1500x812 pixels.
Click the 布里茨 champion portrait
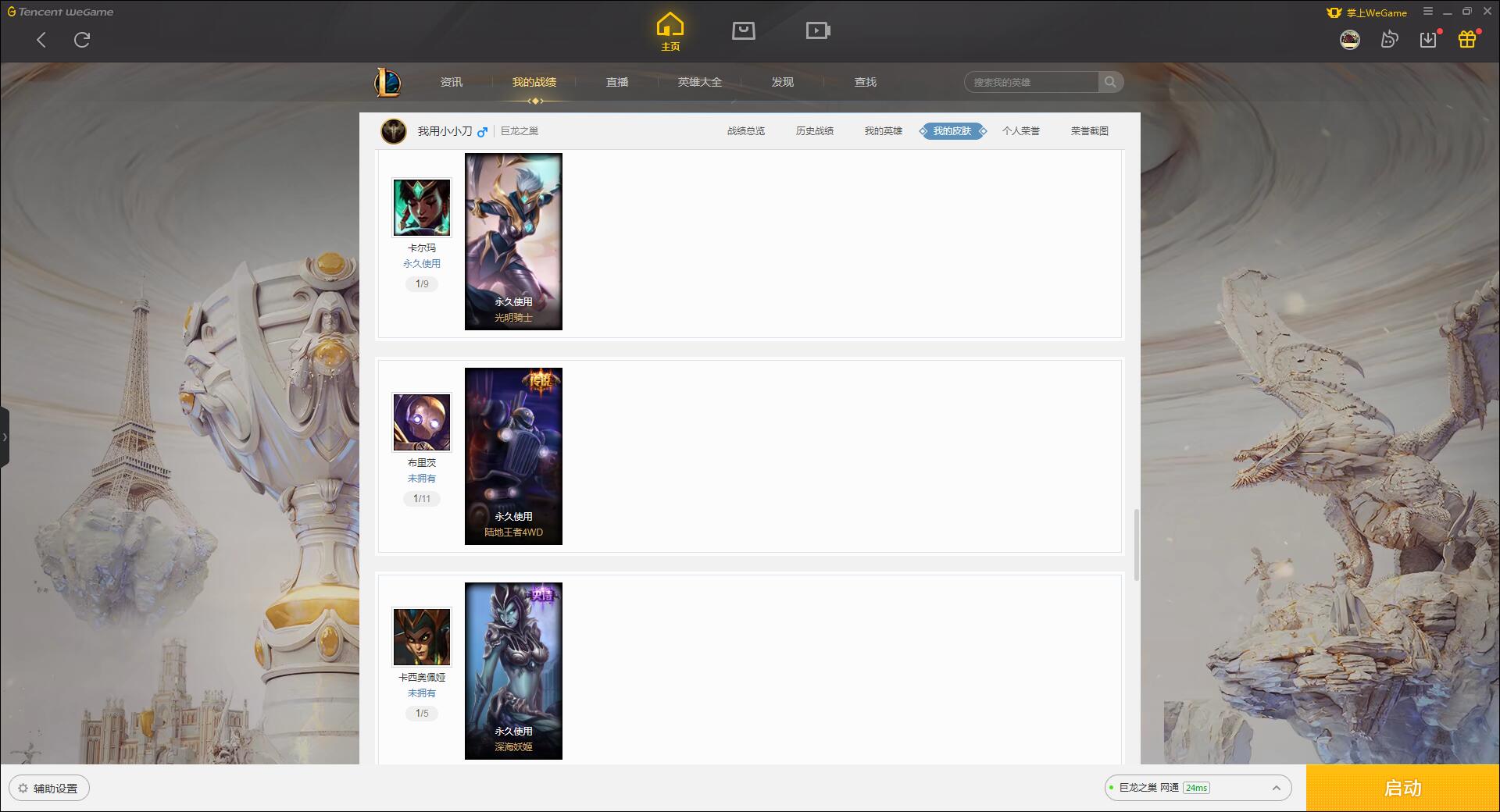pos(422,422)
